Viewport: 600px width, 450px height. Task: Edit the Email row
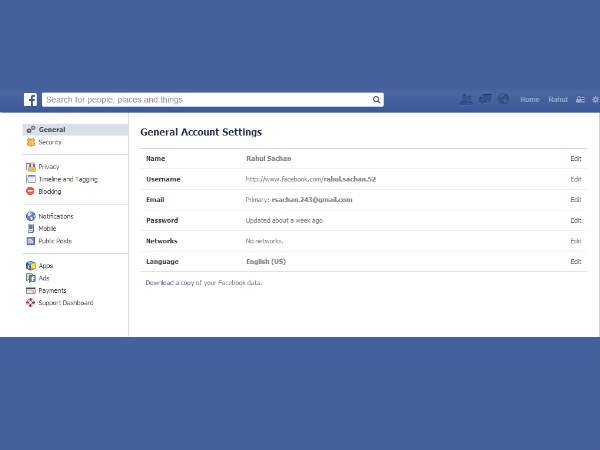[x=576, y=199]
